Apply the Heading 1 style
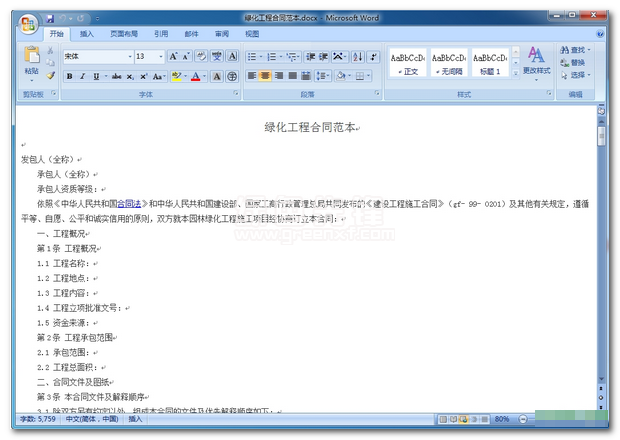This screenshot has height=440, width=620. [x=490, y=63]
